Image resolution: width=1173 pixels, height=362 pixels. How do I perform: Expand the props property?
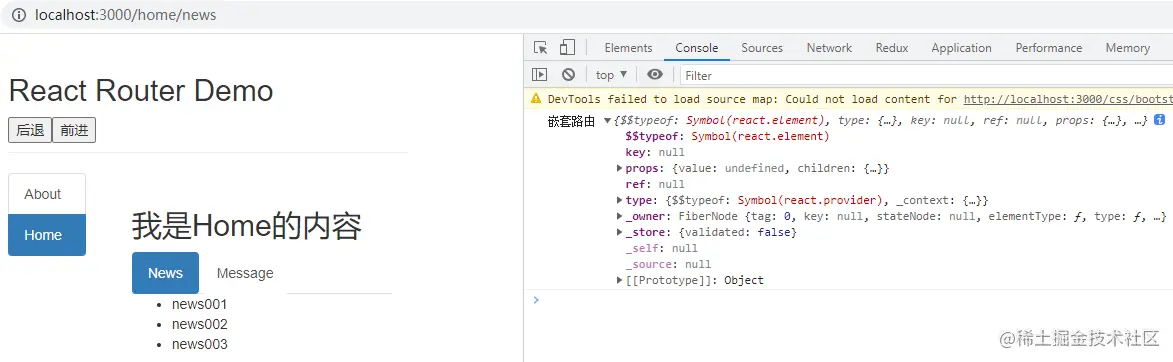[619, 168]
